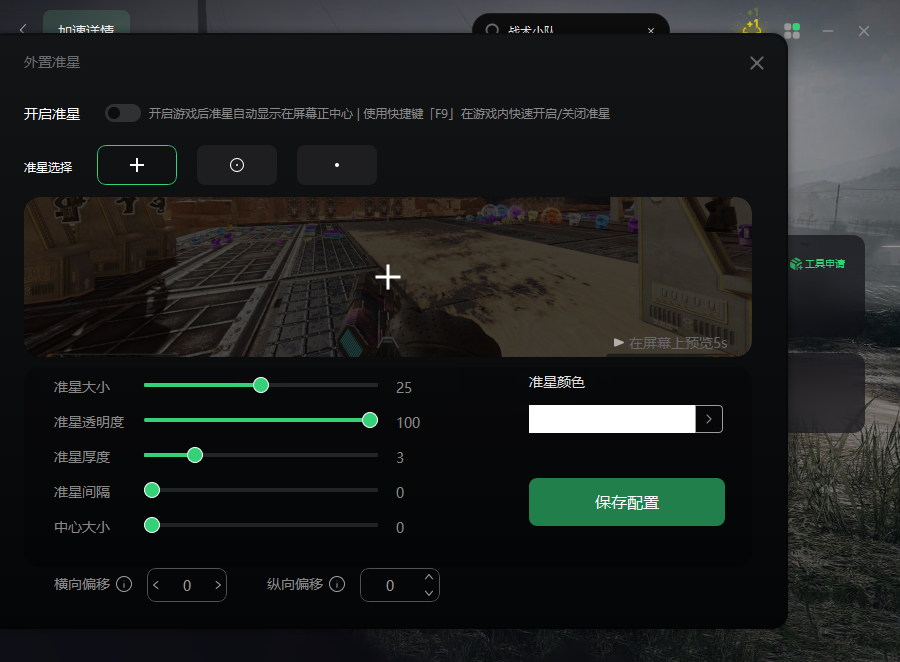This screenshot has width=900, height=662.
Task: Click the crosshair preview image
Action: [388, 277]
